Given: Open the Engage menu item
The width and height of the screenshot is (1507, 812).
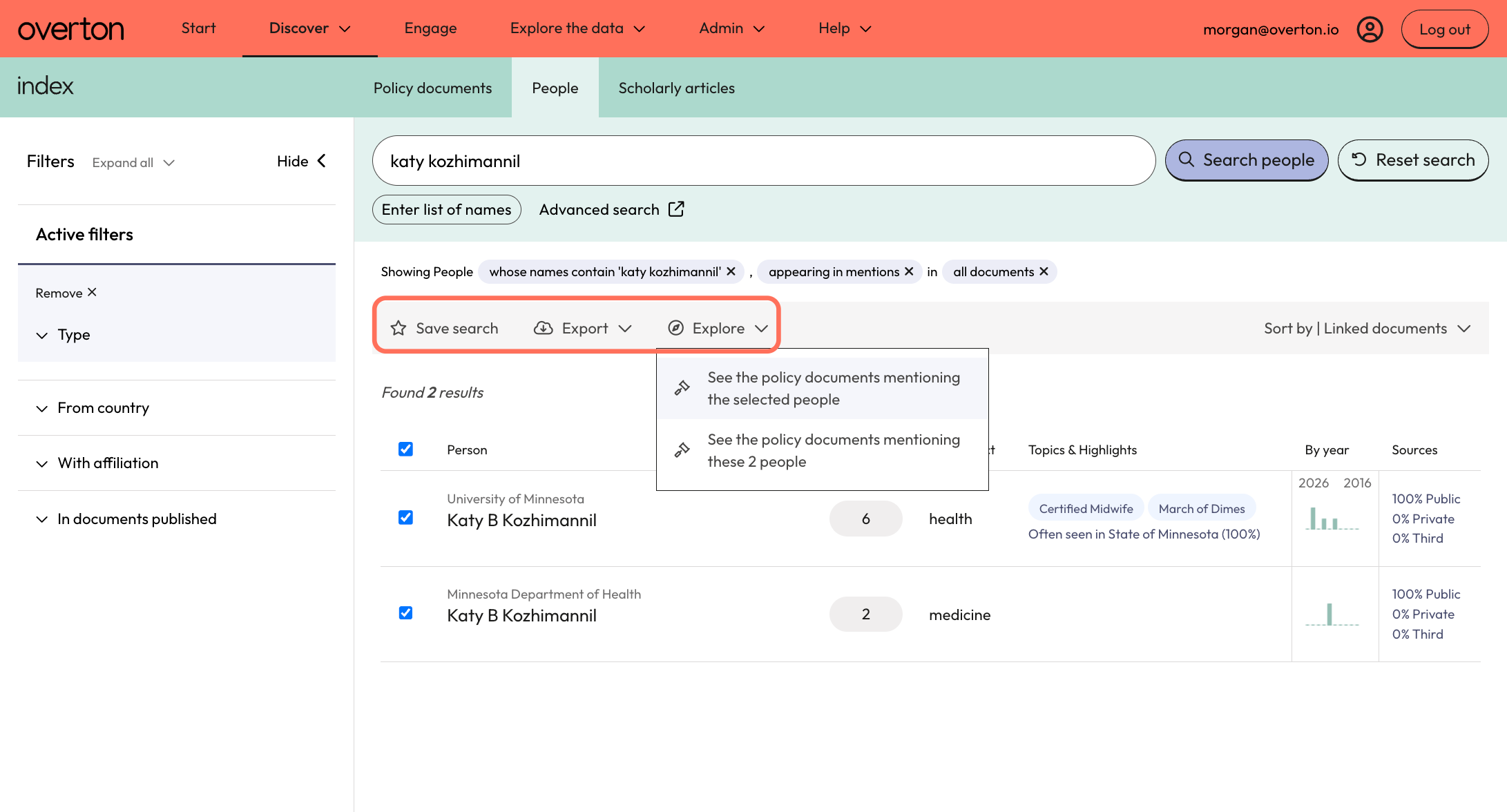Looking at the screenshot, I should coord(430,28).
